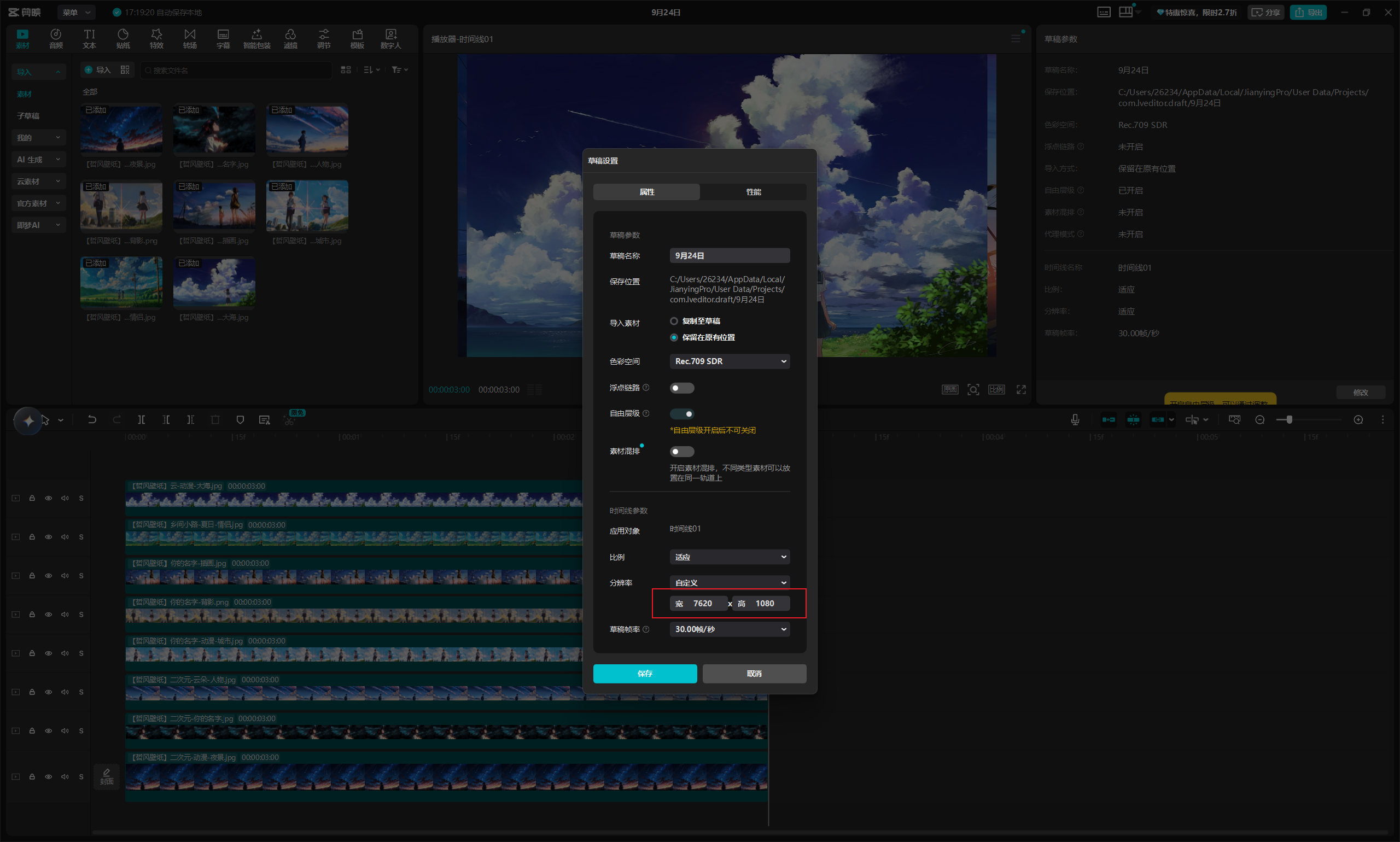Toggle the 自由层级 switch
The width and height of the screenshot is (1400, 842).
click(681, 414)
